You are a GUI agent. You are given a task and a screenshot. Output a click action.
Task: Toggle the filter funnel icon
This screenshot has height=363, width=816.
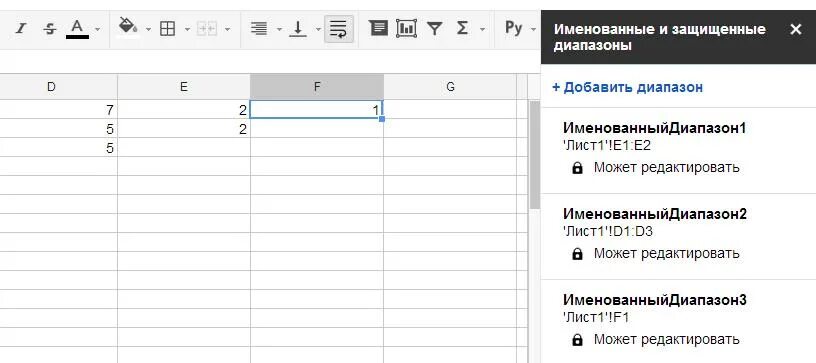pyautogui.click(x=434, y=28)
